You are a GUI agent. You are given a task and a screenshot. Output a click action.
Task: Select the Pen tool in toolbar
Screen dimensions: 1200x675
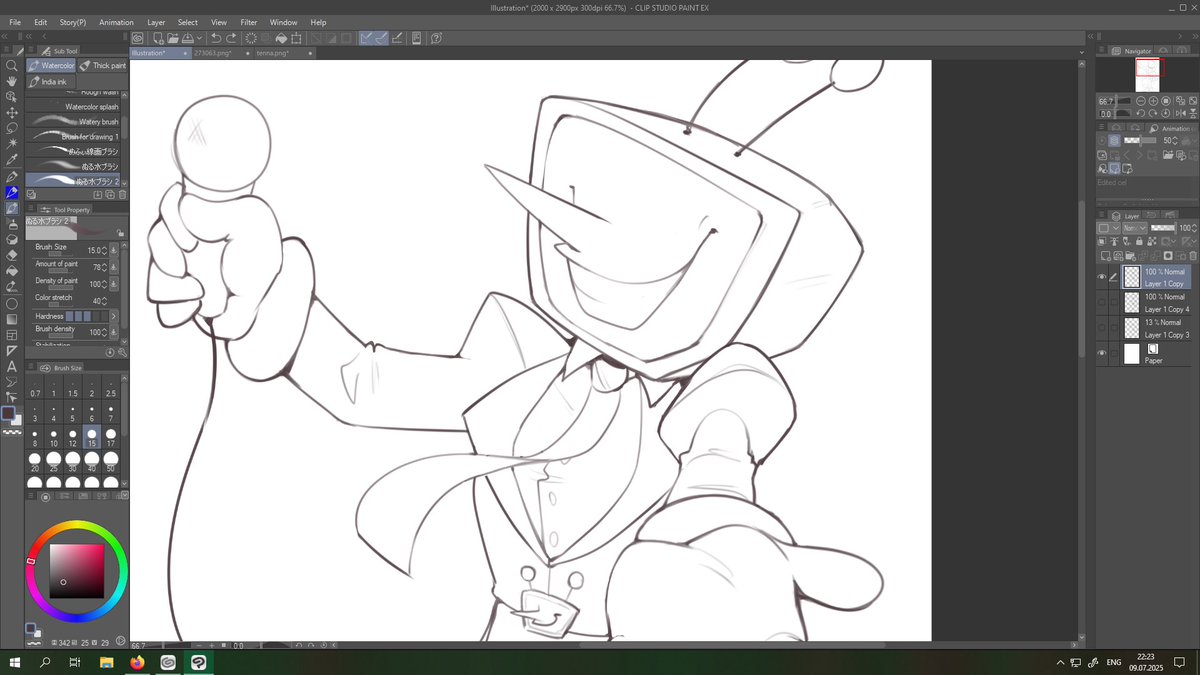click(x=12, y=177)
